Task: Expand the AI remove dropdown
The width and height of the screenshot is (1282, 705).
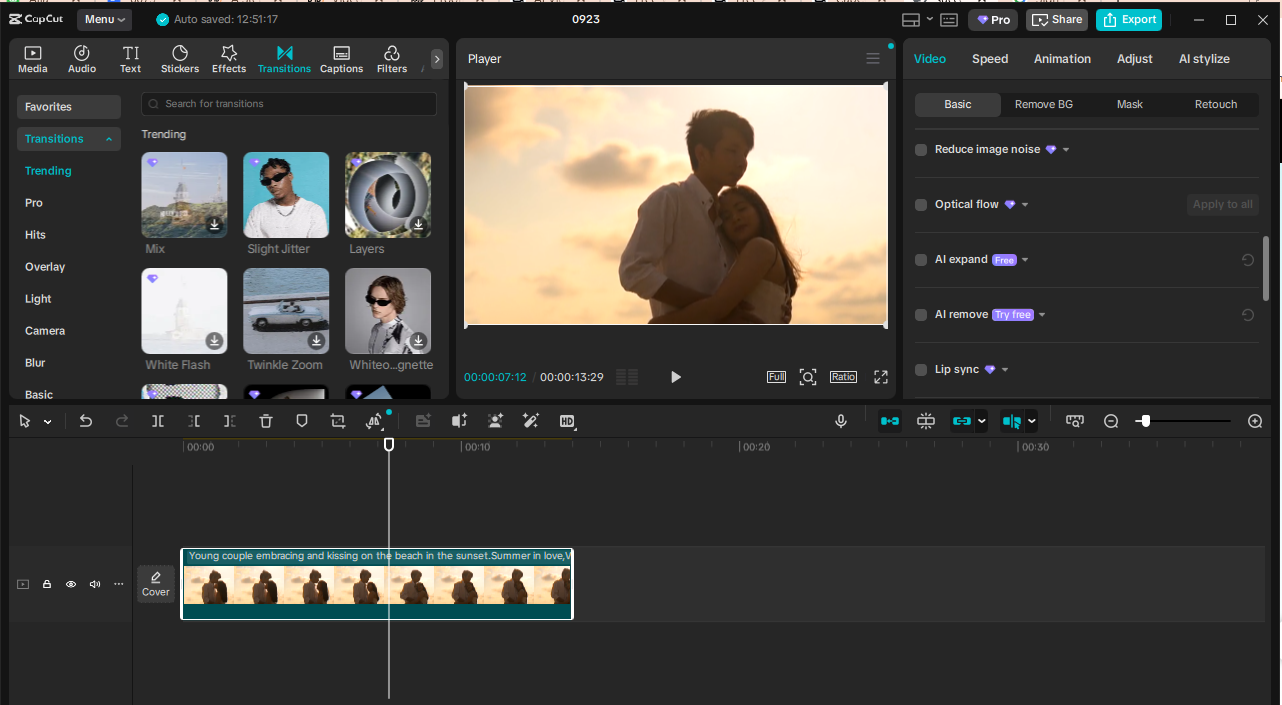Action: [x=1041, y=314]
